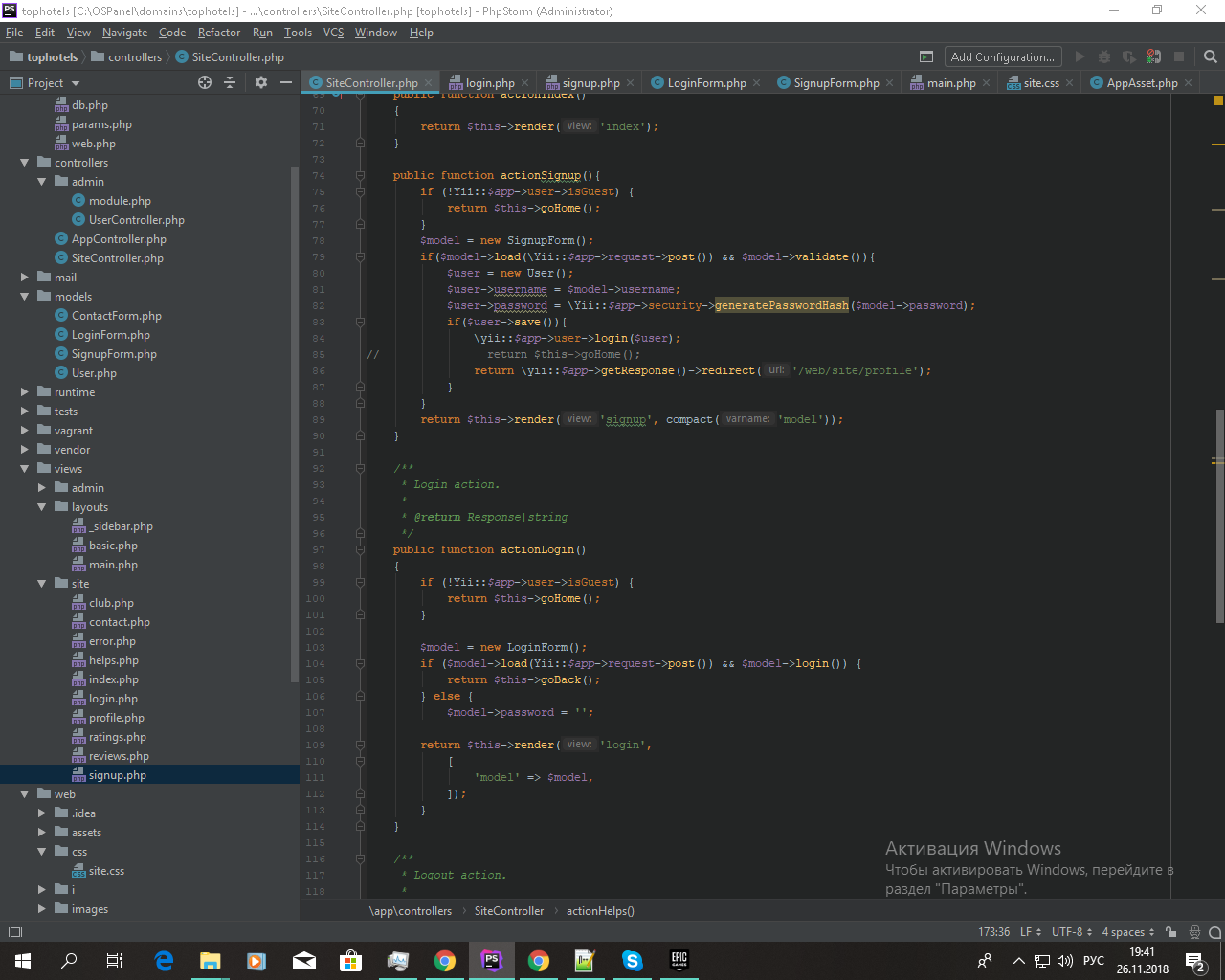
Task: Click the Add Configuration button
Action: pyautogui.click(x=1002, y=57)
